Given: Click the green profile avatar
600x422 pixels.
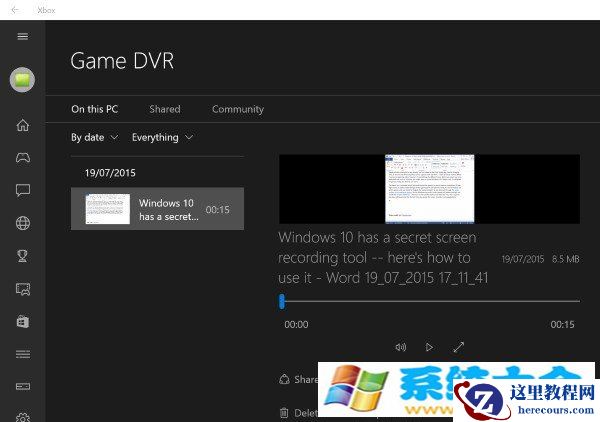Looking at the screenshot, I should point(22,80).
